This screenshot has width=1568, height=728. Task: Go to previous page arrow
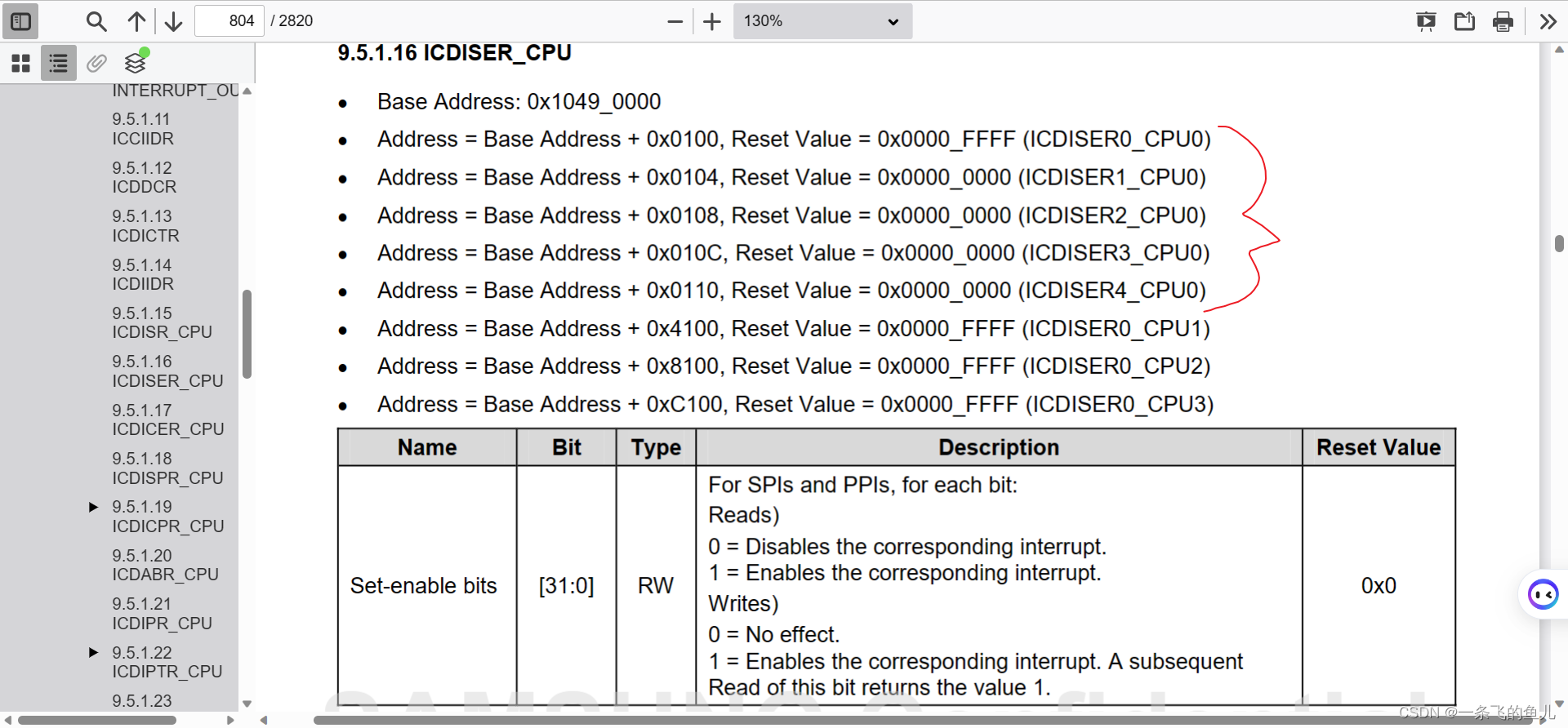(136, 21)
